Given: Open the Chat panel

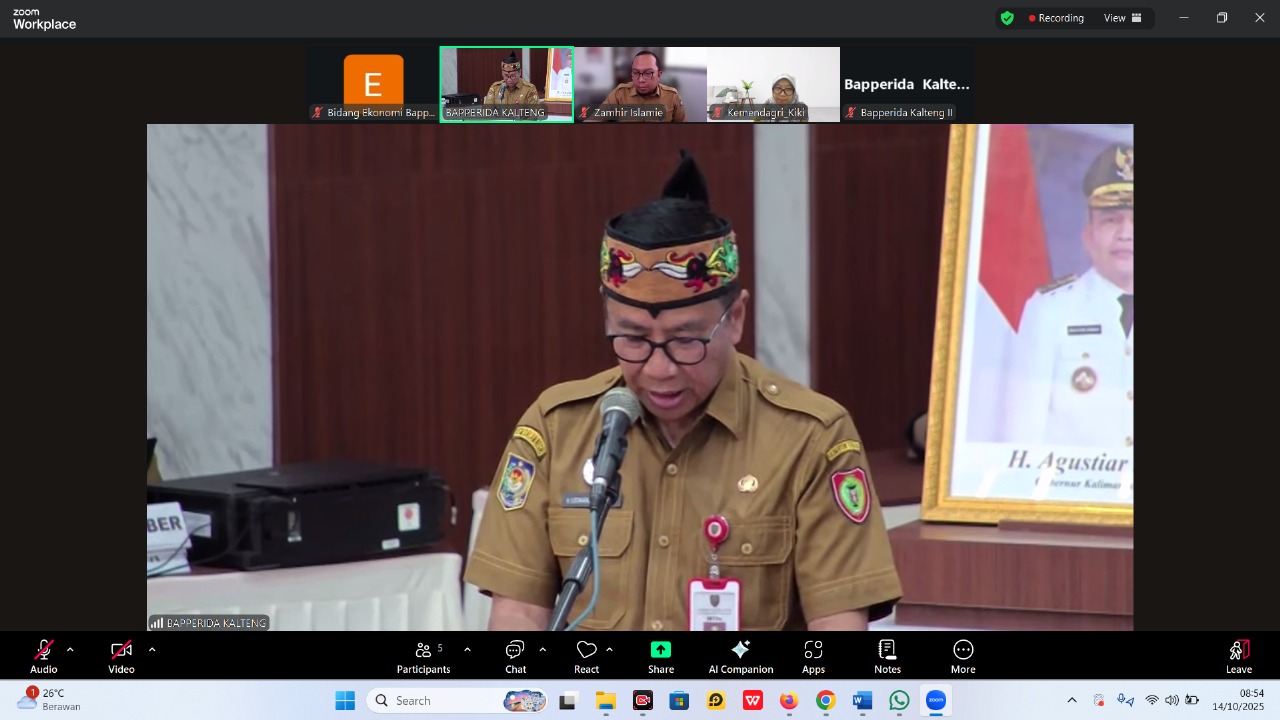Looking at the screenshot, I should tap(515, 656).
